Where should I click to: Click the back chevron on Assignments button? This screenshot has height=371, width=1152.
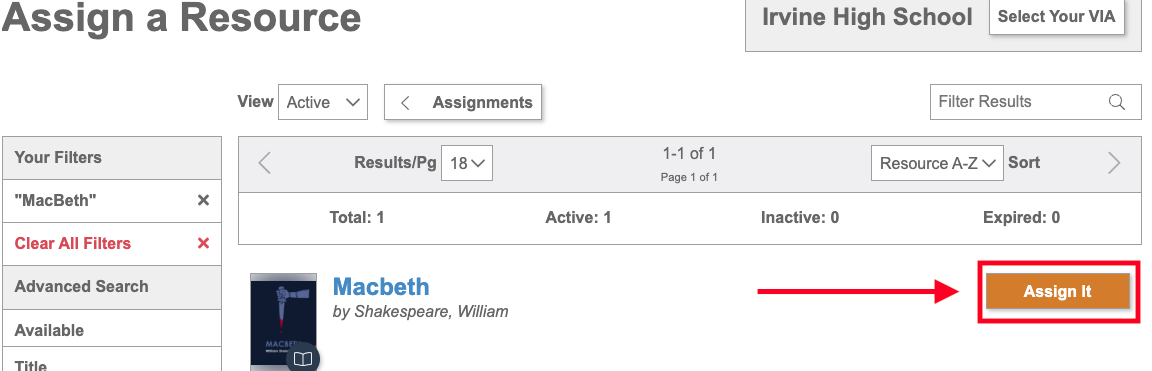[x=405, y=103]
